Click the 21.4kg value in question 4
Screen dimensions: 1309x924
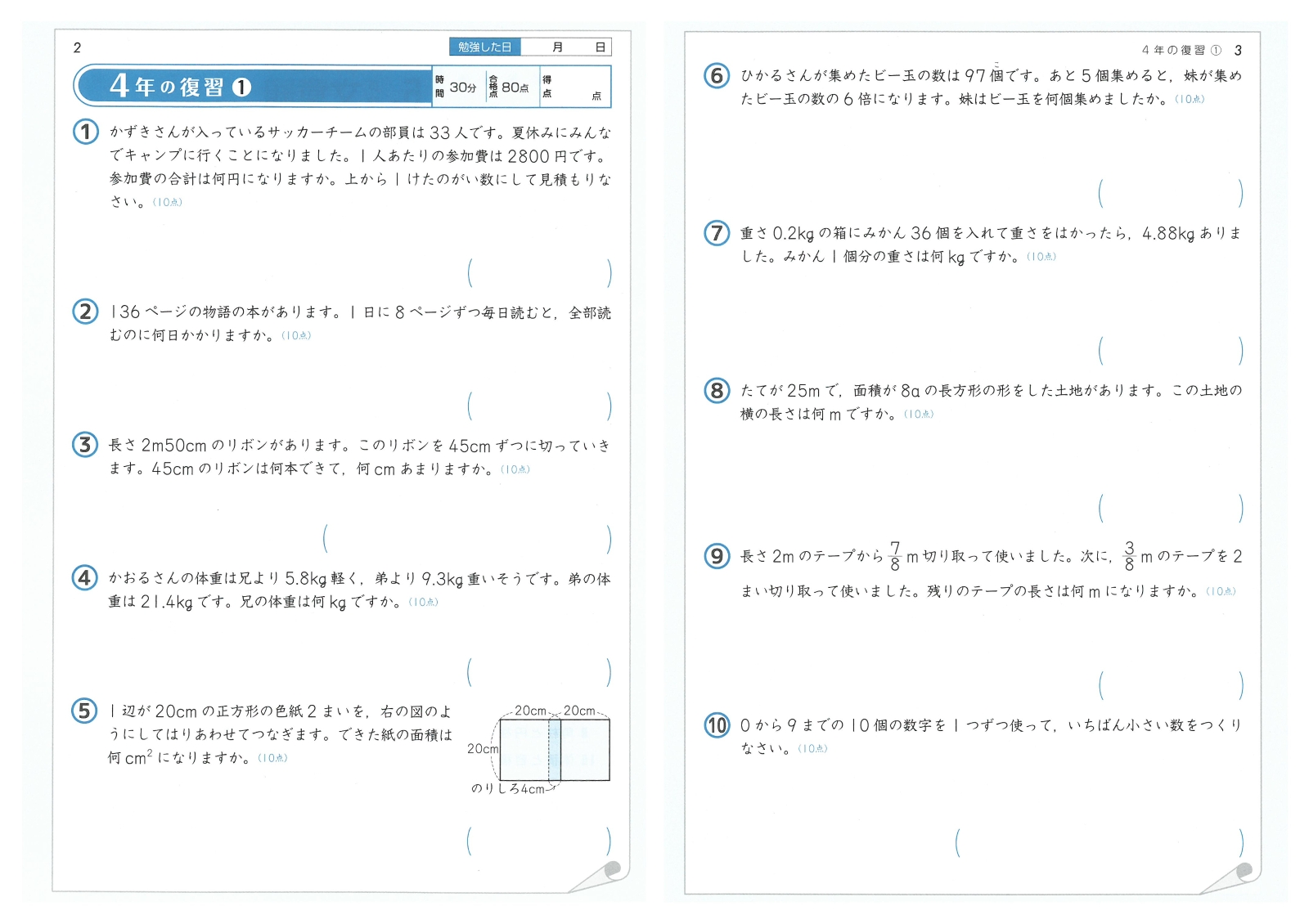tap(167, 603)
